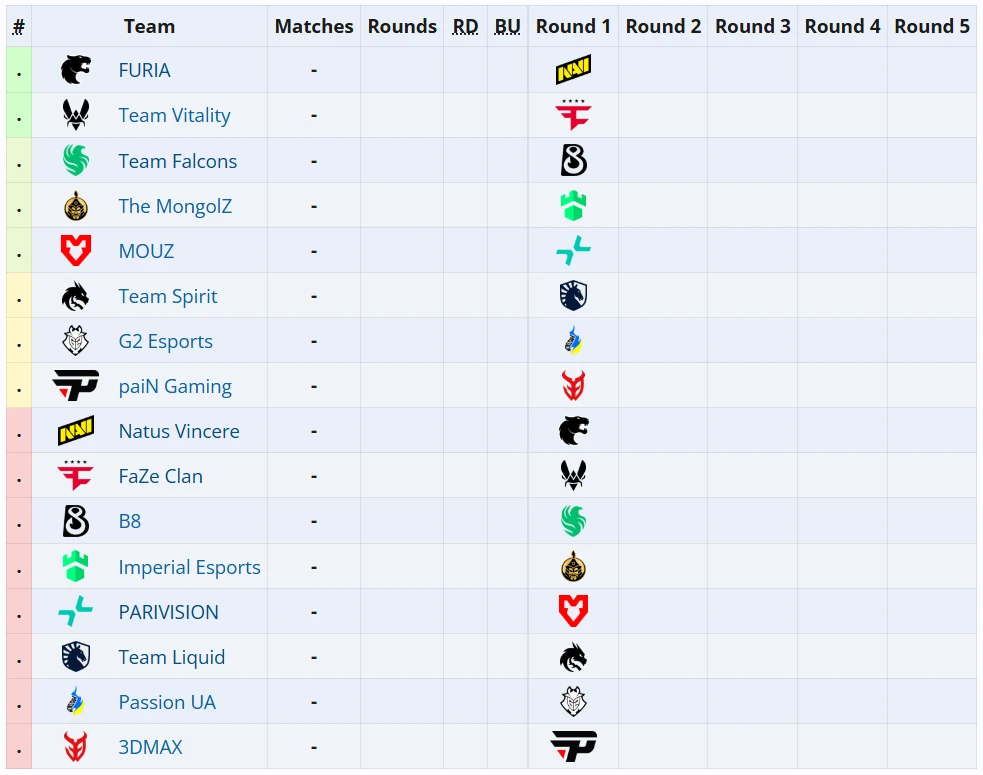Open the Natus Vincere team link
Screen dimensions: 983x775
(179, 431)
